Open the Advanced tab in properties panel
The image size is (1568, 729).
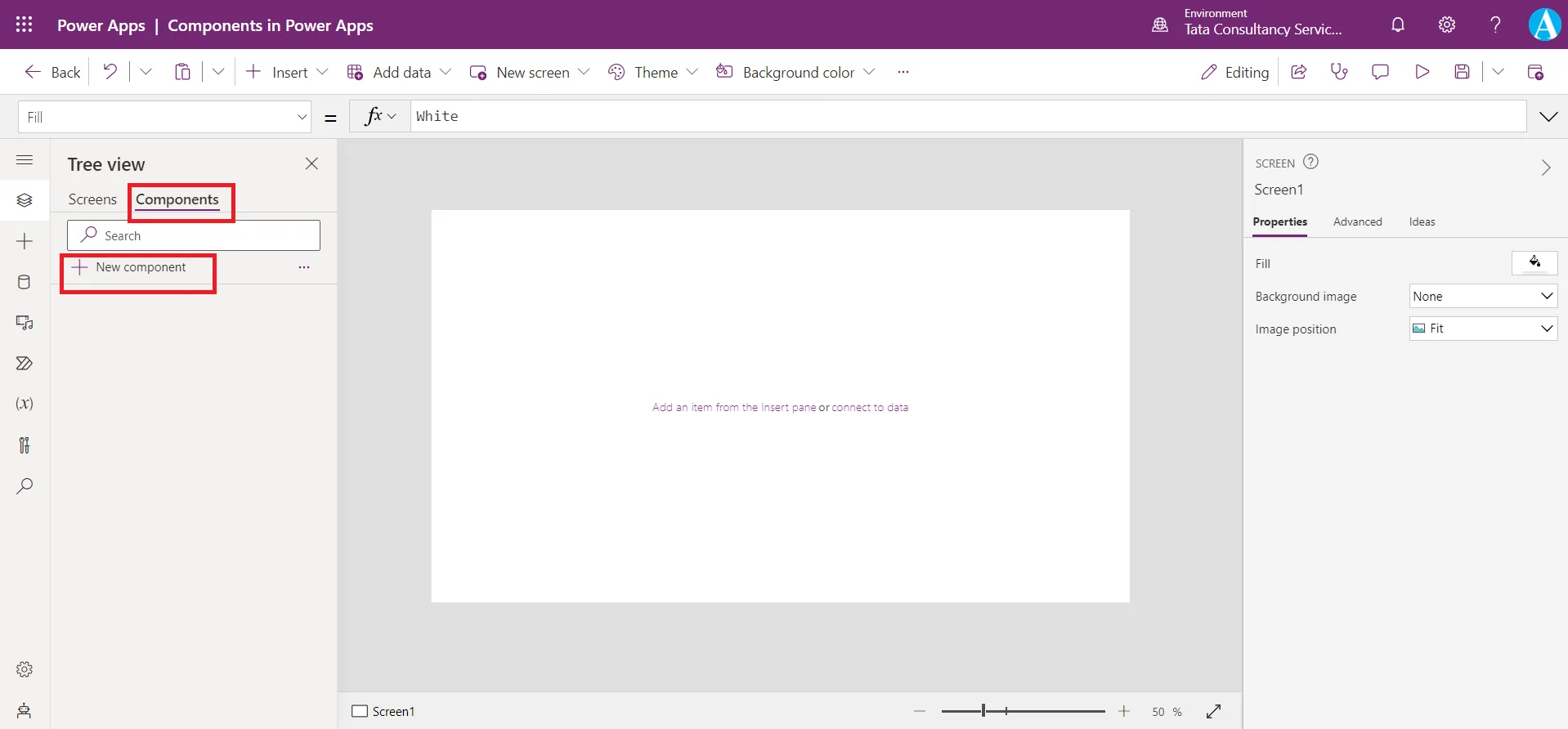click(1357, 221)
